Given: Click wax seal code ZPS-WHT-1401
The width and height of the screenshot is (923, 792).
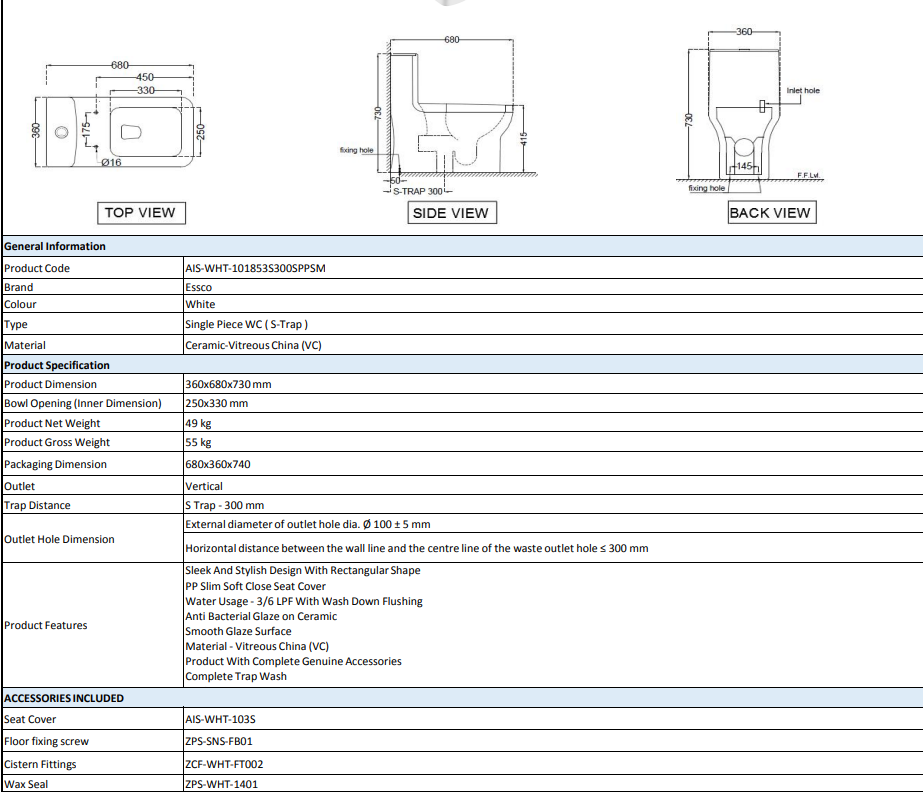Looking at the screenshot, I should pyautogui.click(x=221, y=784).
